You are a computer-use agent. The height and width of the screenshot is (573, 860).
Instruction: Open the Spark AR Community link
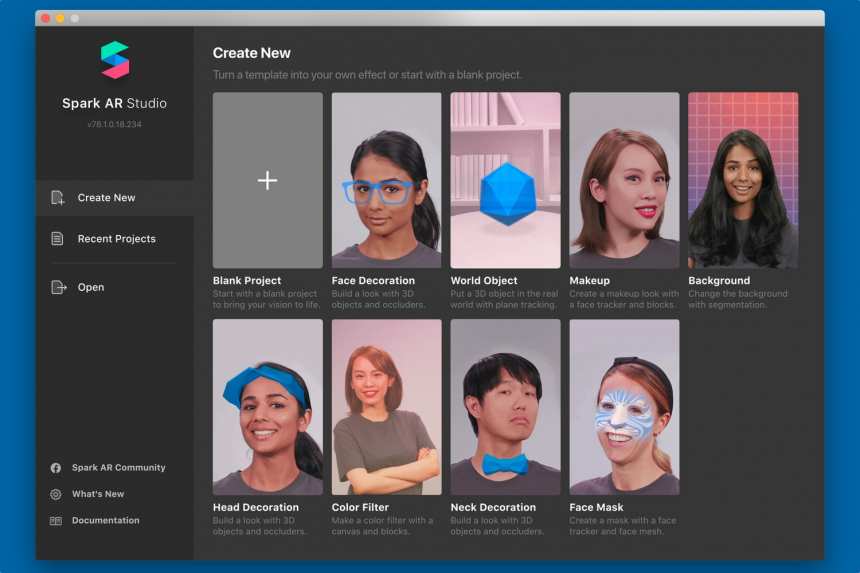pos(118,468)
